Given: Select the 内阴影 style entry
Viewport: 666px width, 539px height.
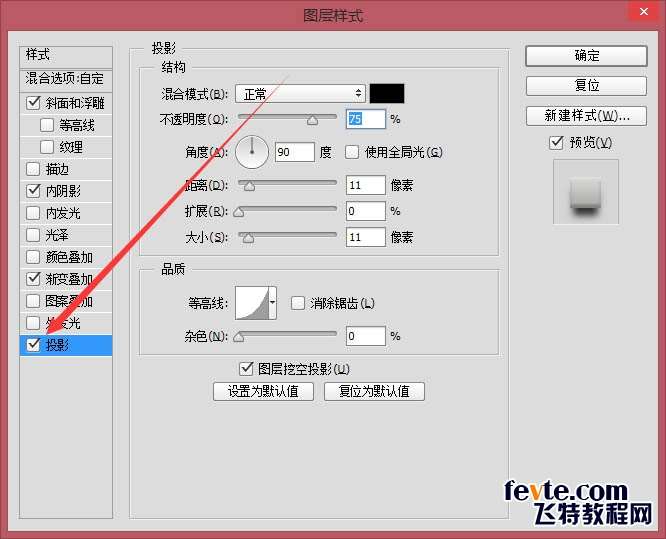Looking at the screenshot, I should tap(66, 191).
